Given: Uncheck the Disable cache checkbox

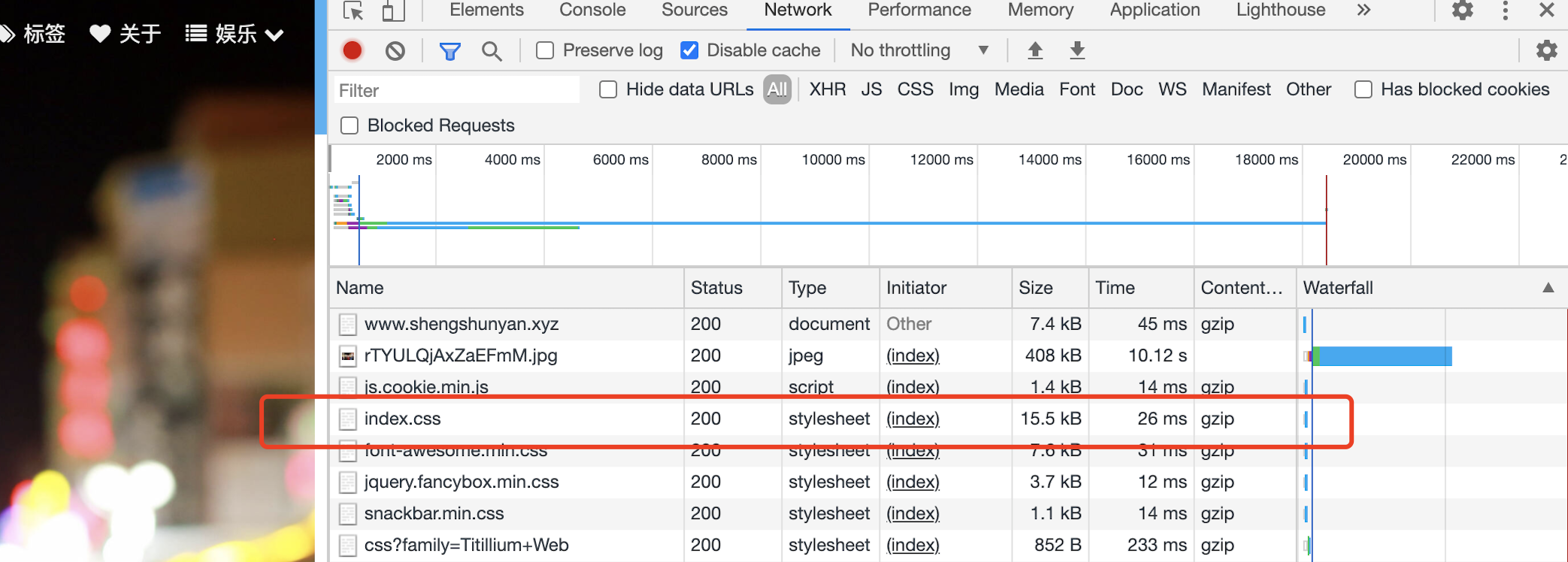Looking at the screenshot, I should [689, 50].
